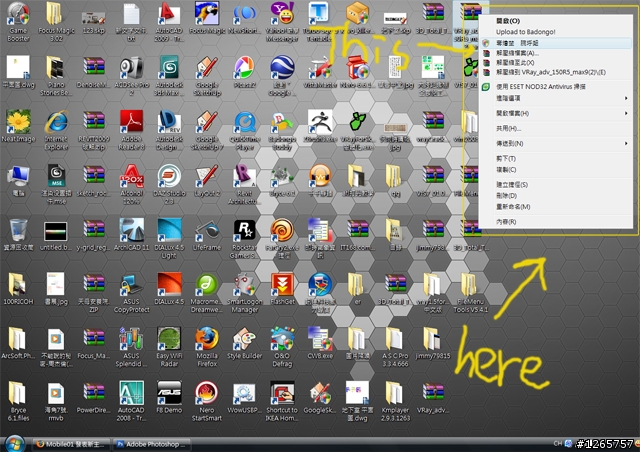Open the ASUS F8 Demo icon
This screenshot has height=452, width=640.
tap(169, 397)
